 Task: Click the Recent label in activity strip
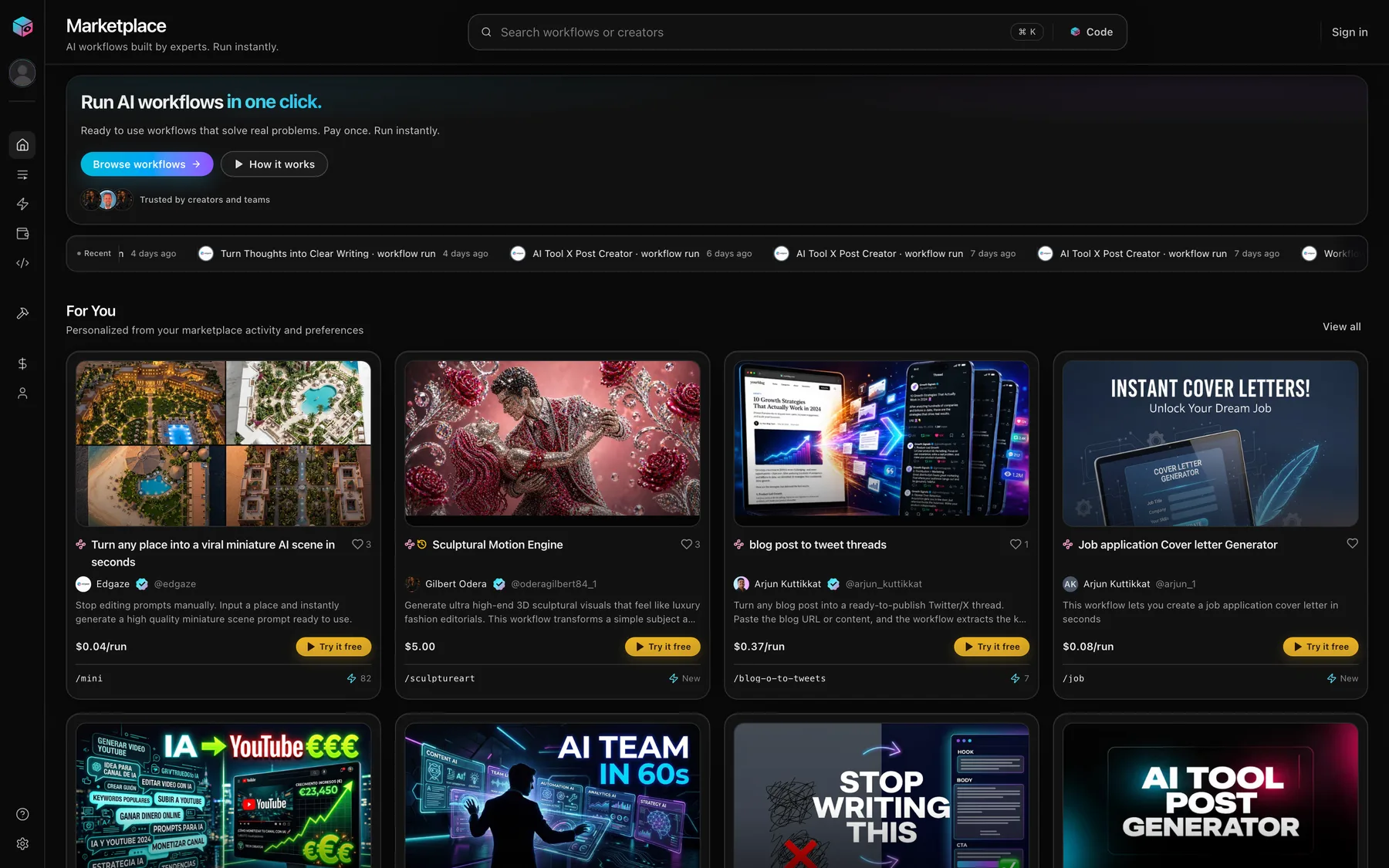tap(94, 254)
